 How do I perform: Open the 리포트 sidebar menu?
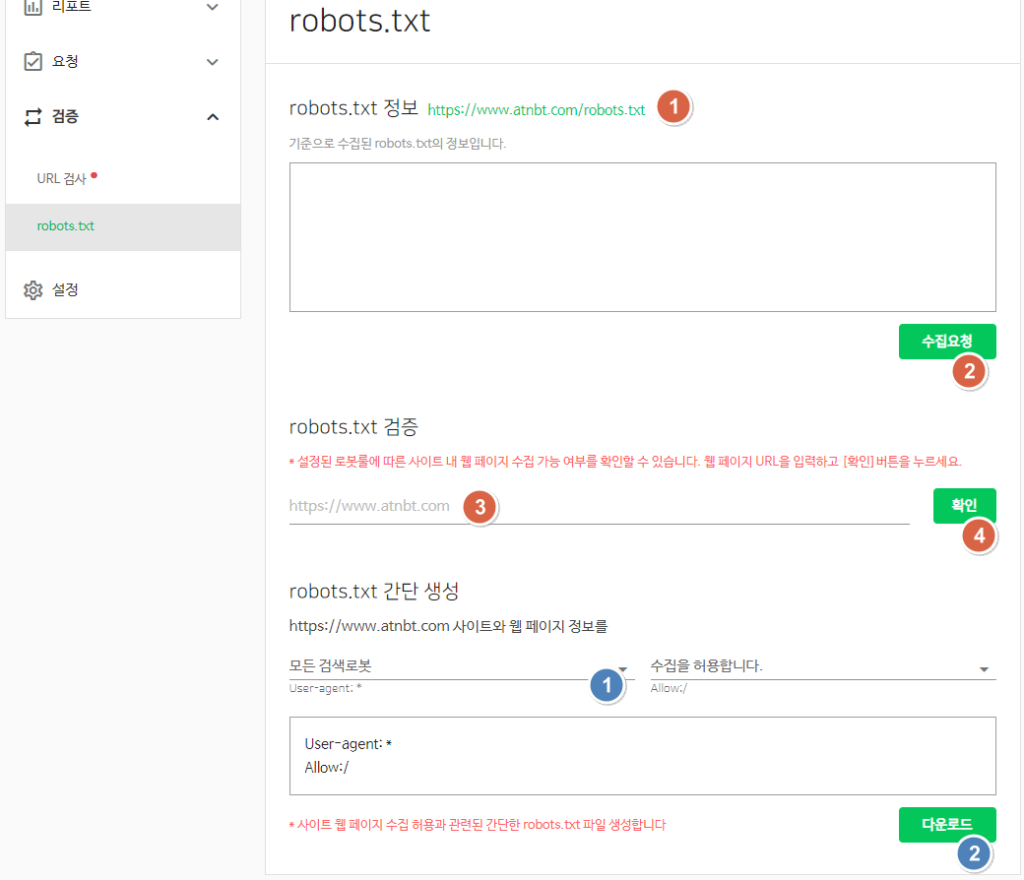point(123,8)
